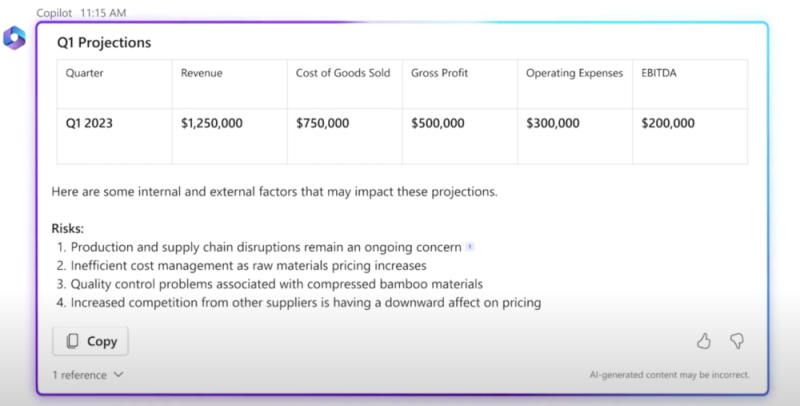Click the Operating Expenses header cell
The width and height of the screenshot is (800, 406).
[574, 73]
